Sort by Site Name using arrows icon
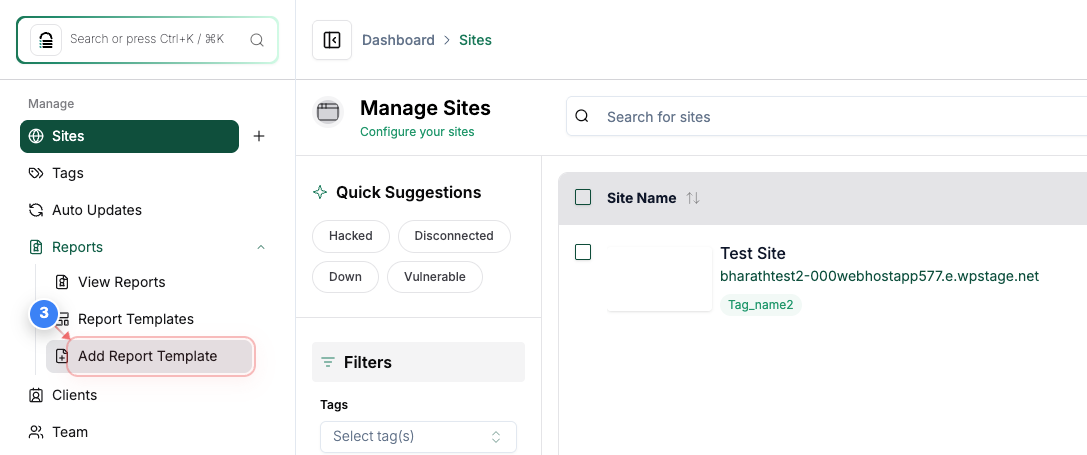Screen dimensions: 1087x455 (693, 198)
